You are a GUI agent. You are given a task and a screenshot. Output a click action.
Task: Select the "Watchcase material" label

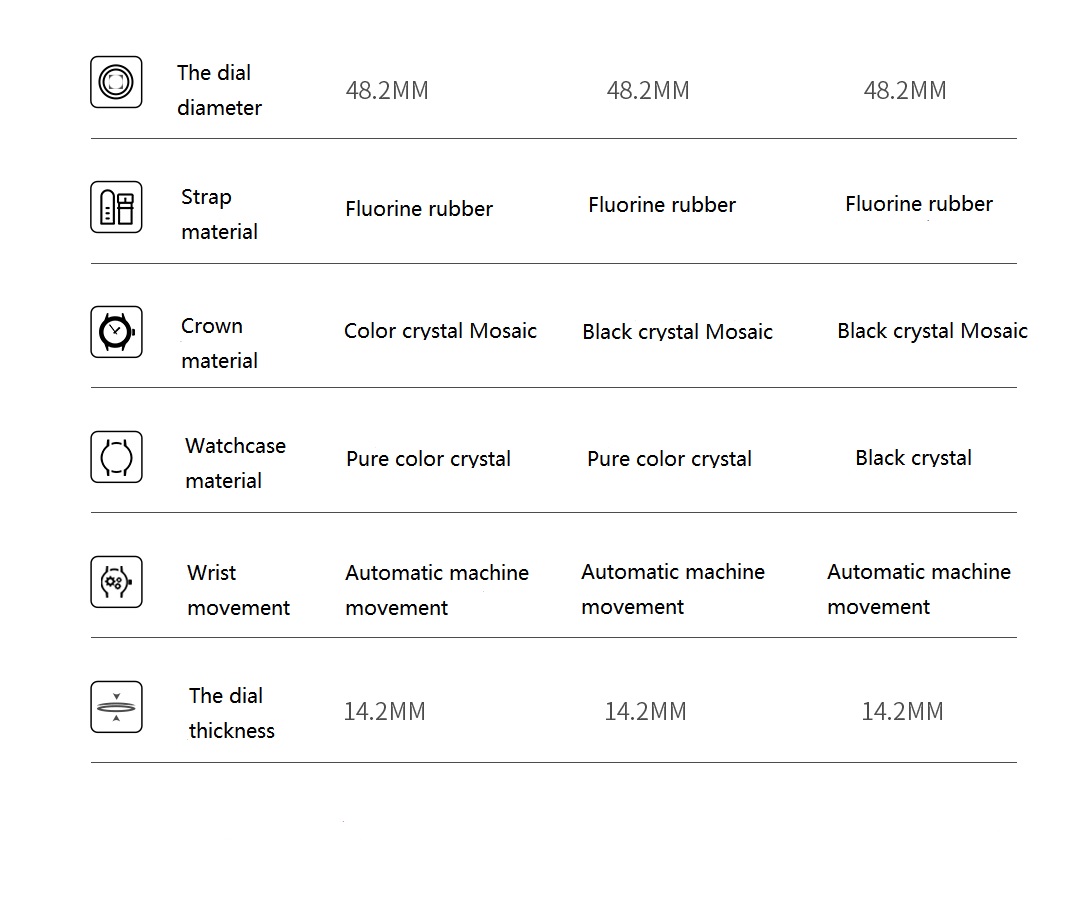tap(235, 463)
